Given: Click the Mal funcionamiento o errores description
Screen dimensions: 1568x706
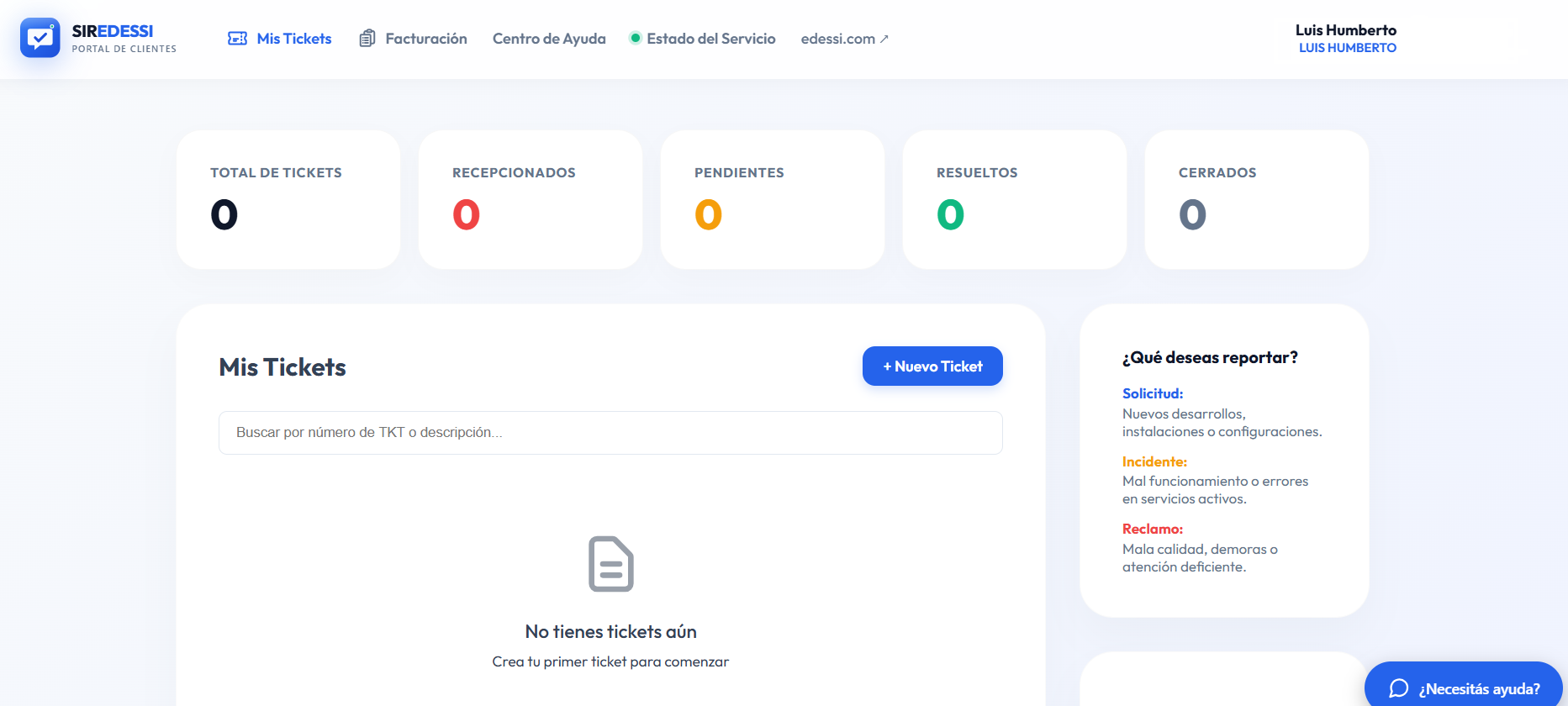Looking at the screenshot, I should click(1216, 490).
